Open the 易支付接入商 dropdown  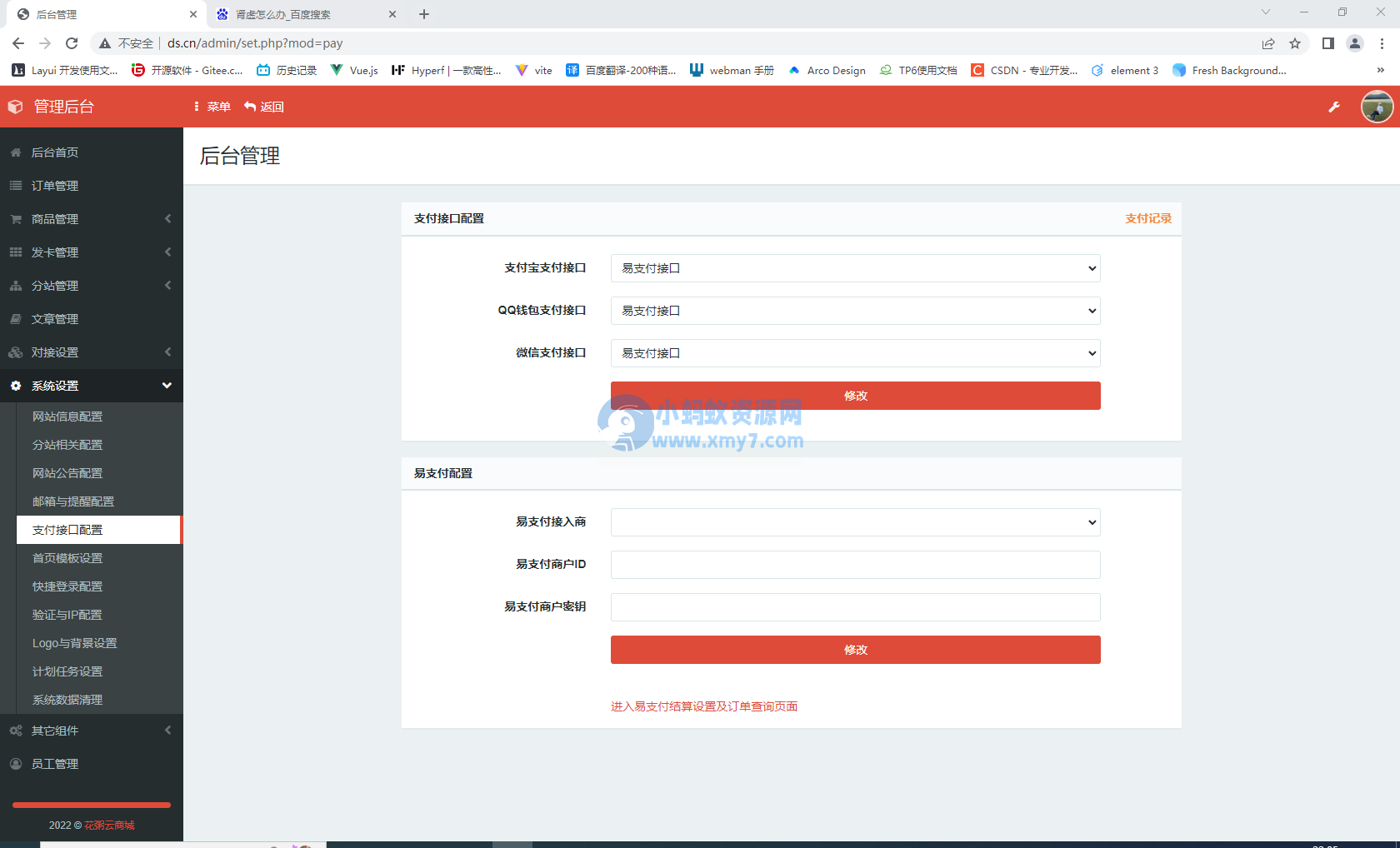(855, 522)
